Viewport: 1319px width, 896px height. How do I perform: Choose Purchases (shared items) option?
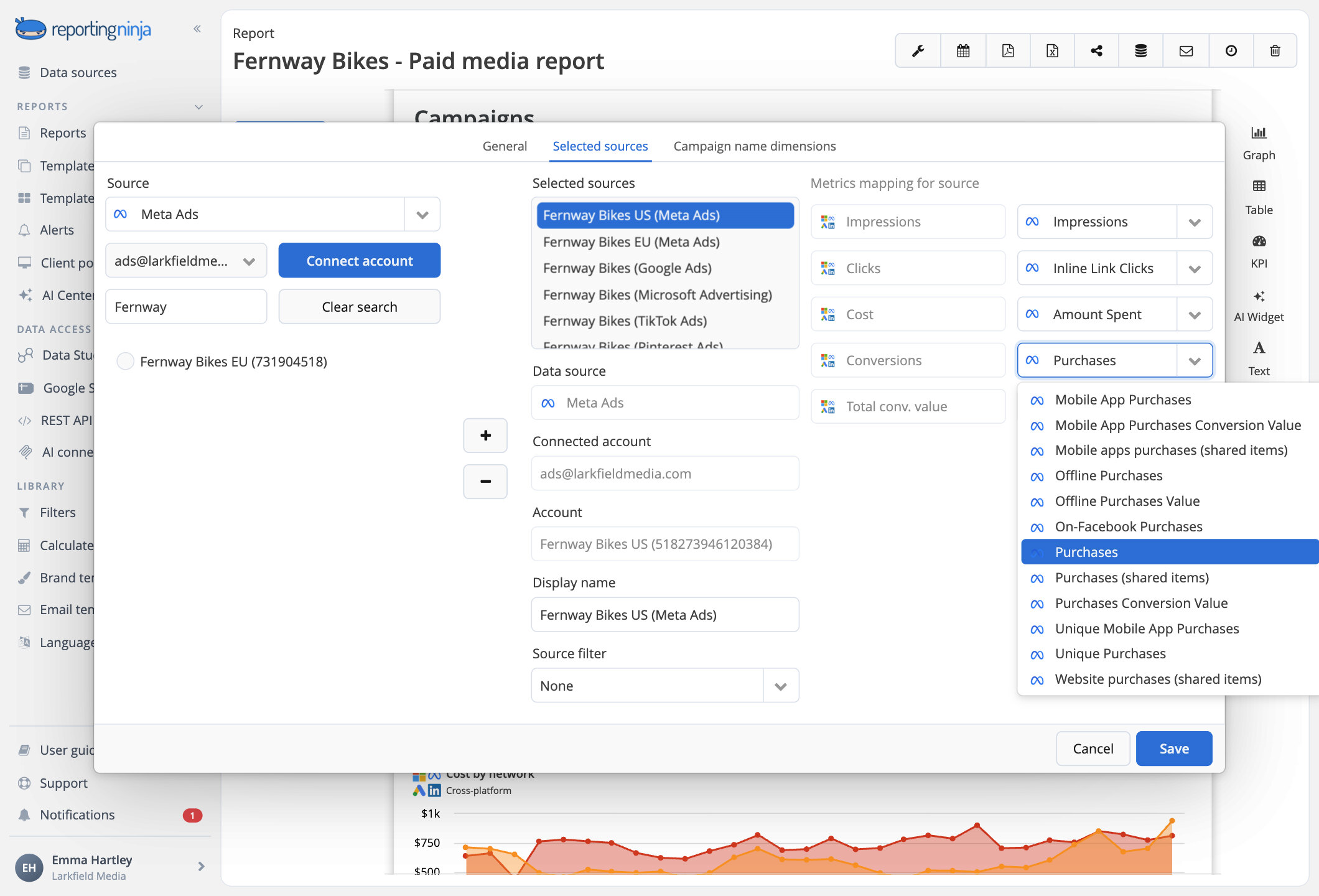[1170, 577]
